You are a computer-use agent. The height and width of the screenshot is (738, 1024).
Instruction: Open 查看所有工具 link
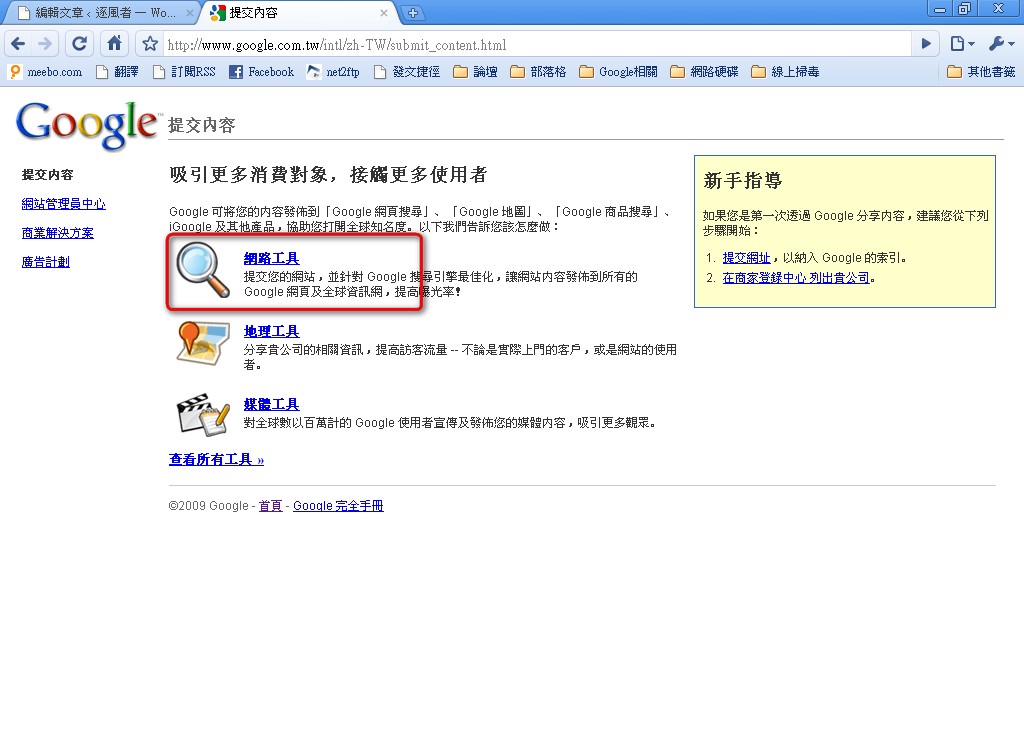(216, 459)
